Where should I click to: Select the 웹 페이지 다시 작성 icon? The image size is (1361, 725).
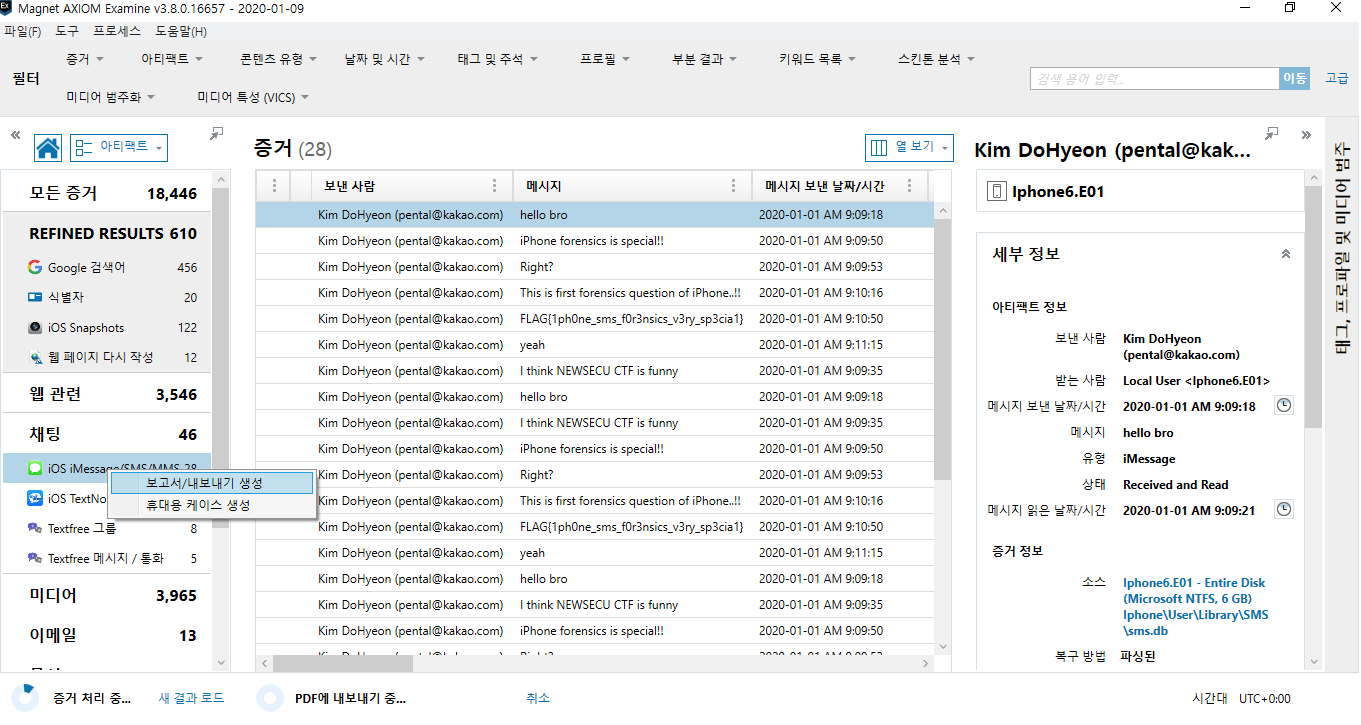[35, 357]
